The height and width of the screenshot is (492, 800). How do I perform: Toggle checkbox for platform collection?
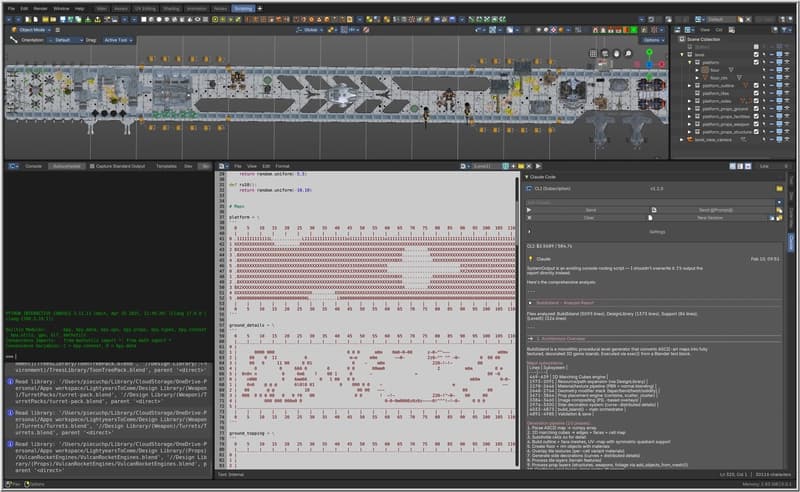[x=756, y=62]
